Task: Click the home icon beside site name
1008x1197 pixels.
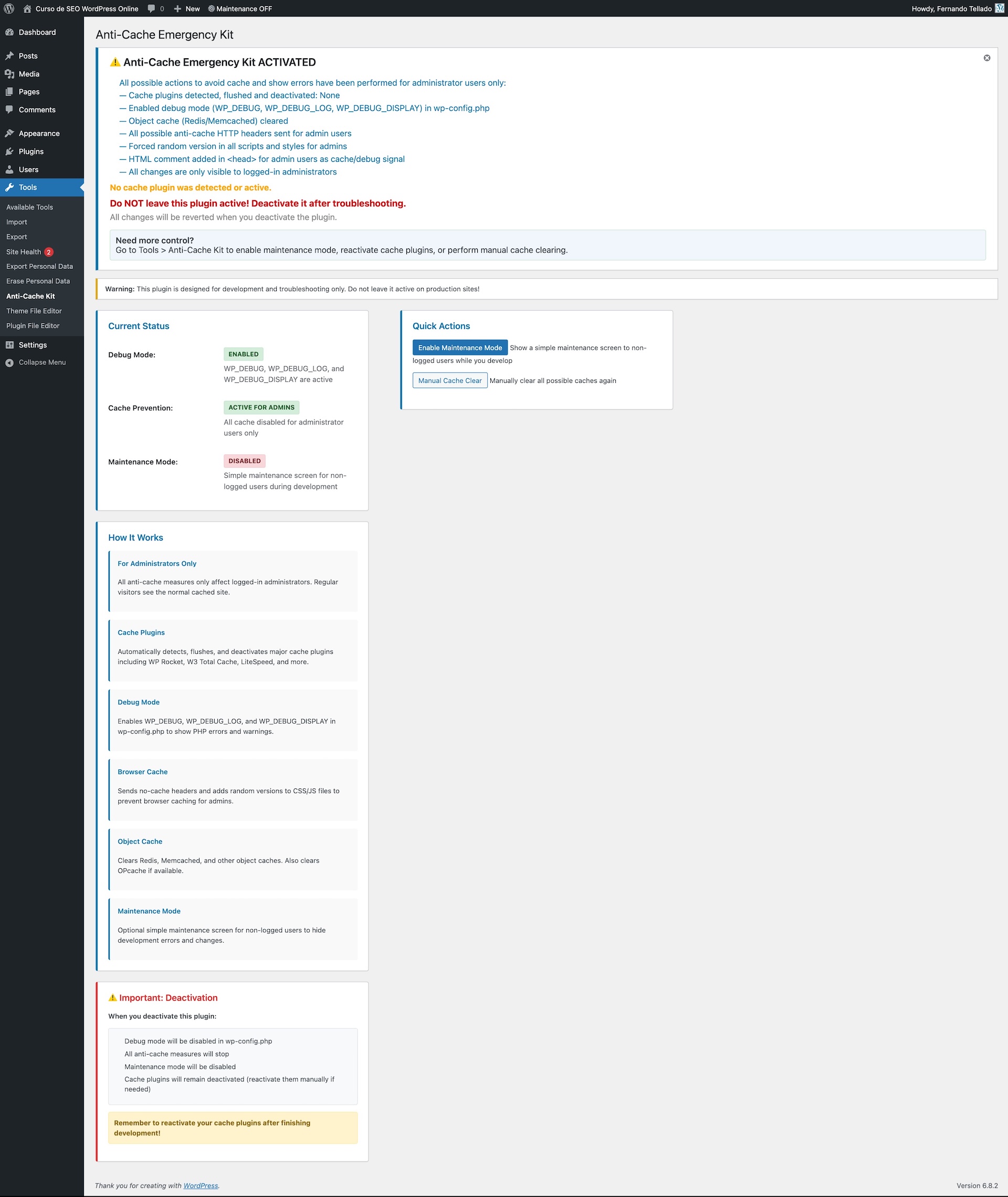Action: point(27,8)
